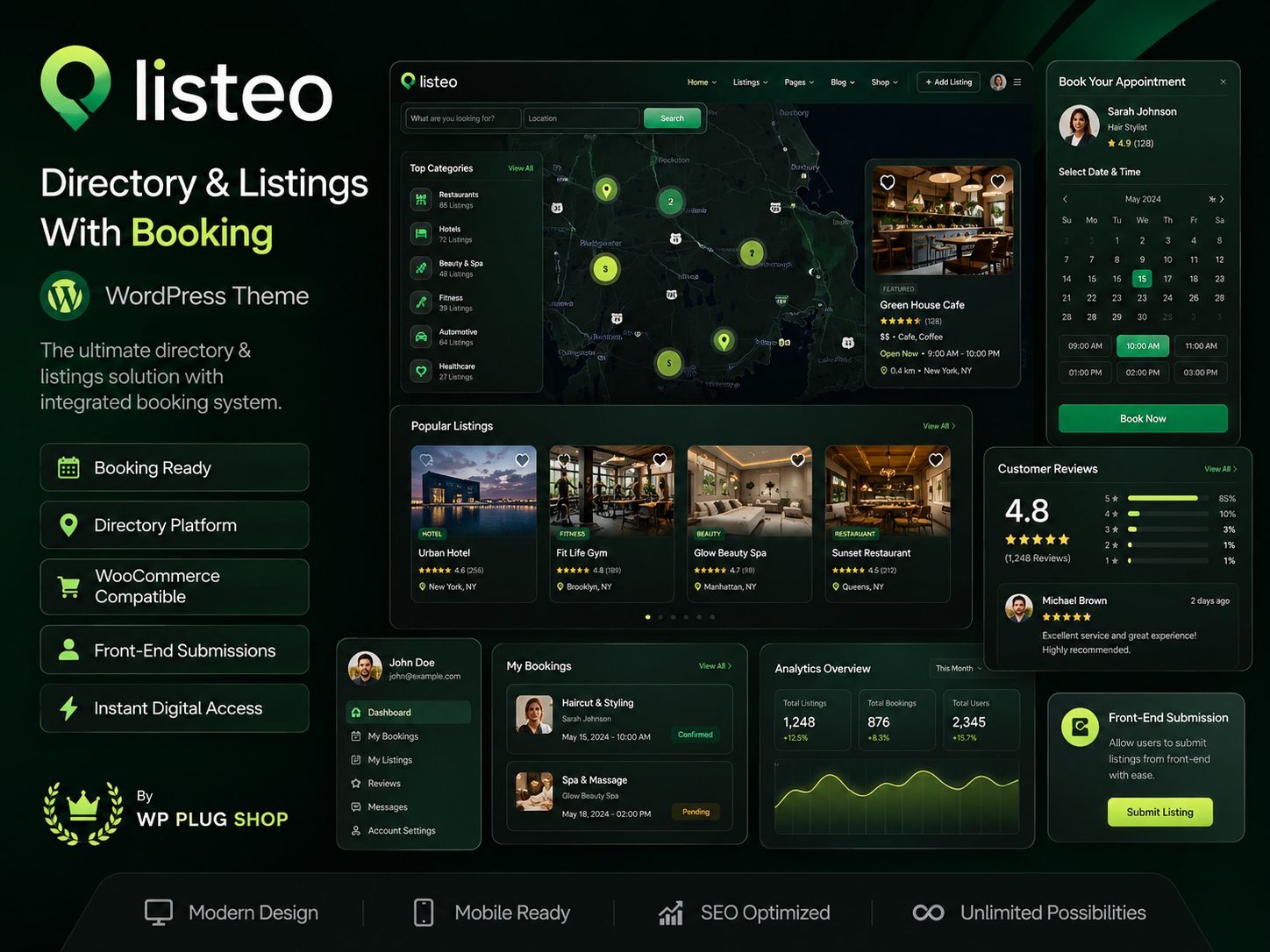Viewport: 1270px width, 952px height.
Task: Select the 09:00 AM time slot
Action: click(1085, 346)
